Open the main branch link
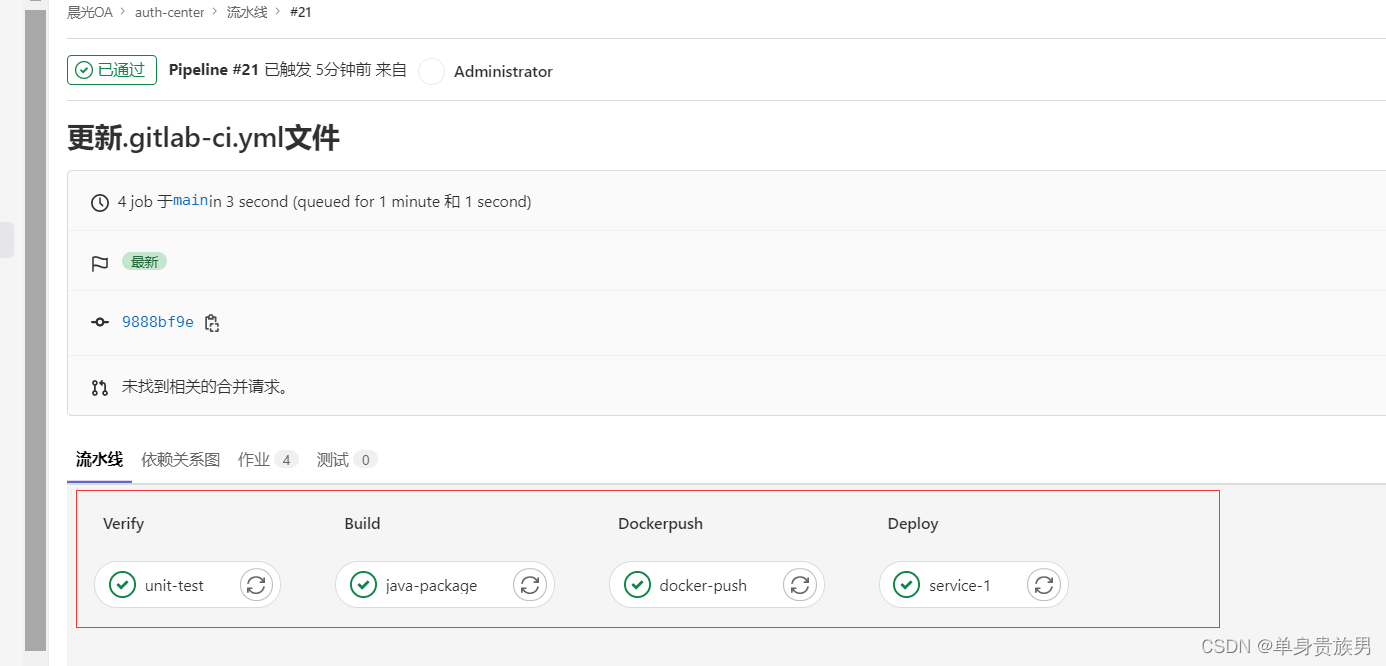Screen dimensions: 1386x666 (191, 201)
